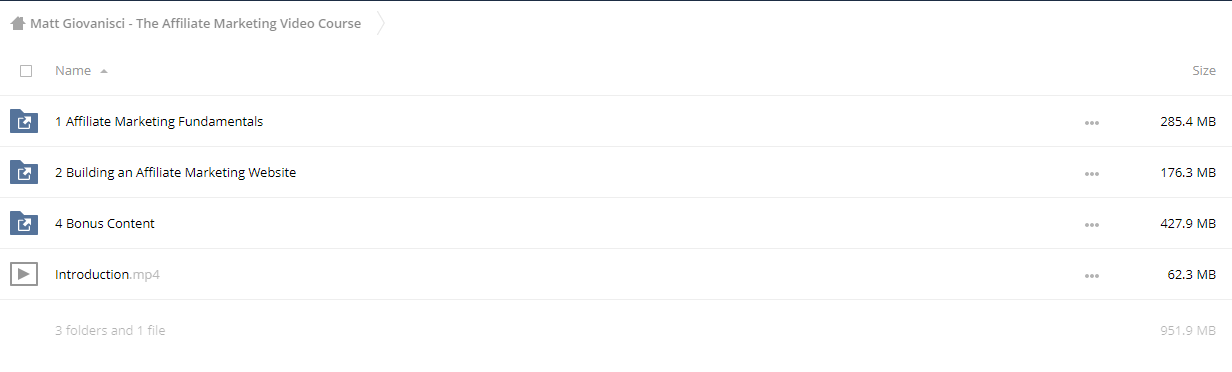Toggle the select-all checkbox in header
1232x372 pixels.
coord(26,71)
